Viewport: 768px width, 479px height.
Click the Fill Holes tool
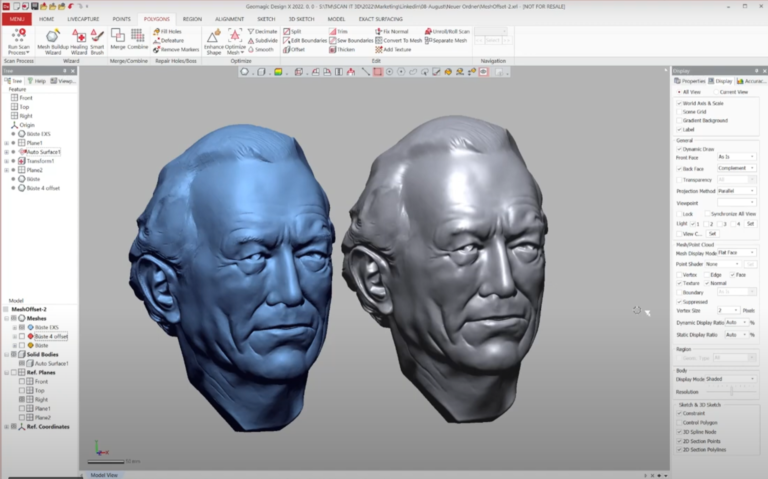pos(167,31)
